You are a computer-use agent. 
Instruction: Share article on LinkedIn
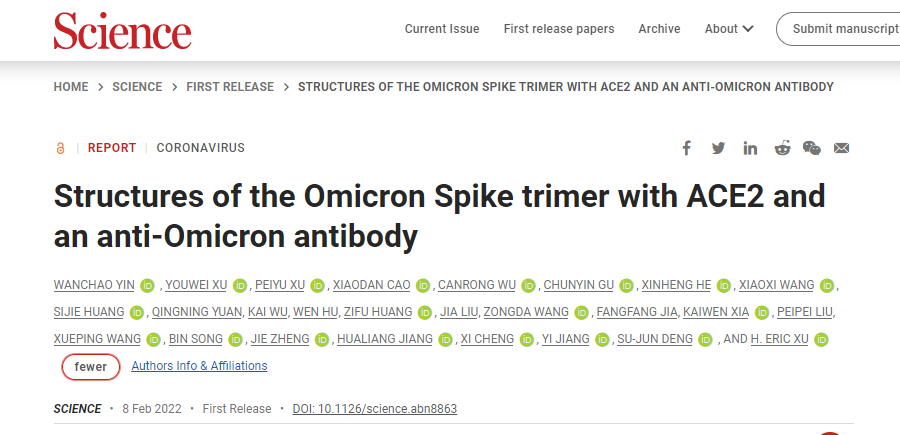coord(750,148)
